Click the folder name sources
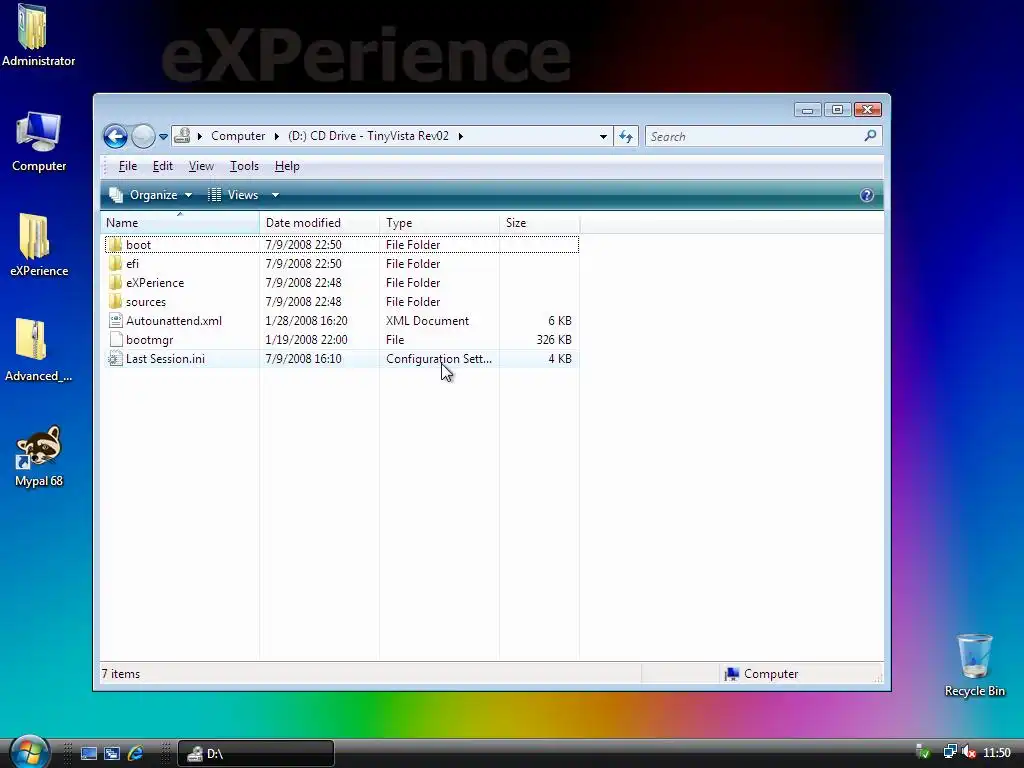Screen dimensions: 1024x768 pyautogui.click(x=146, y=302)
